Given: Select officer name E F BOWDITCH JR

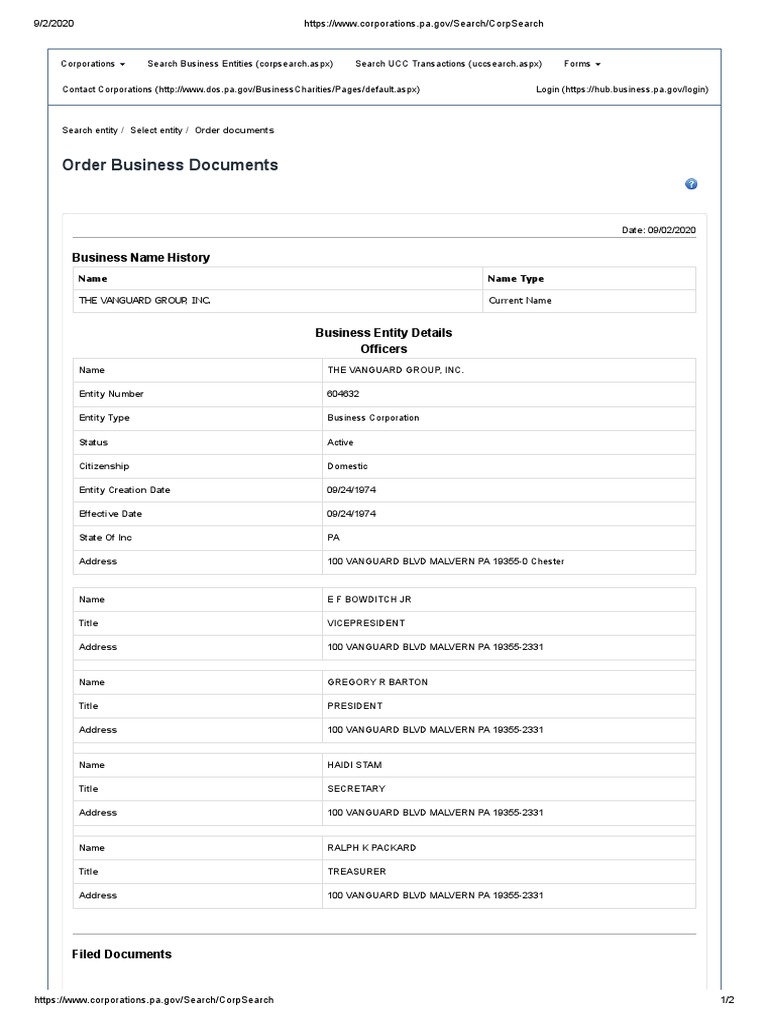Looking at the screenshot, I should coord(369,600).
